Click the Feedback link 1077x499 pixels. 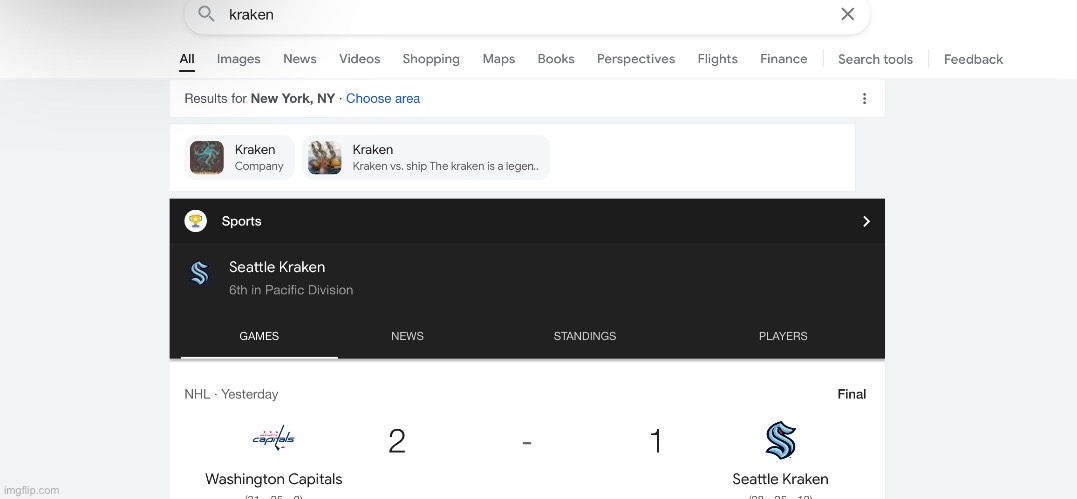(972, 59)
